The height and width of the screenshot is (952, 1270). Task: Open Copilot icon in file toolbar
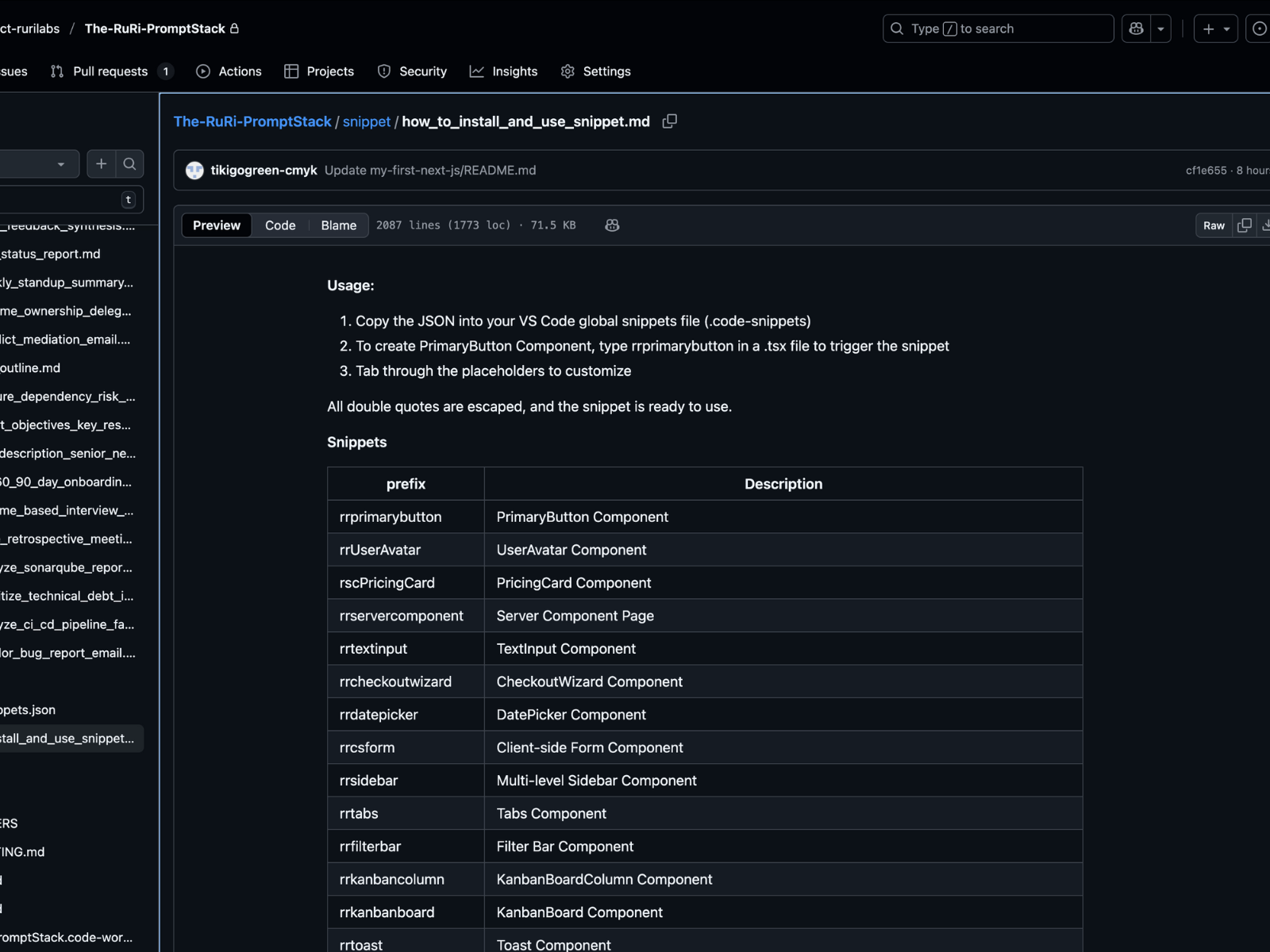pos(612,225)
